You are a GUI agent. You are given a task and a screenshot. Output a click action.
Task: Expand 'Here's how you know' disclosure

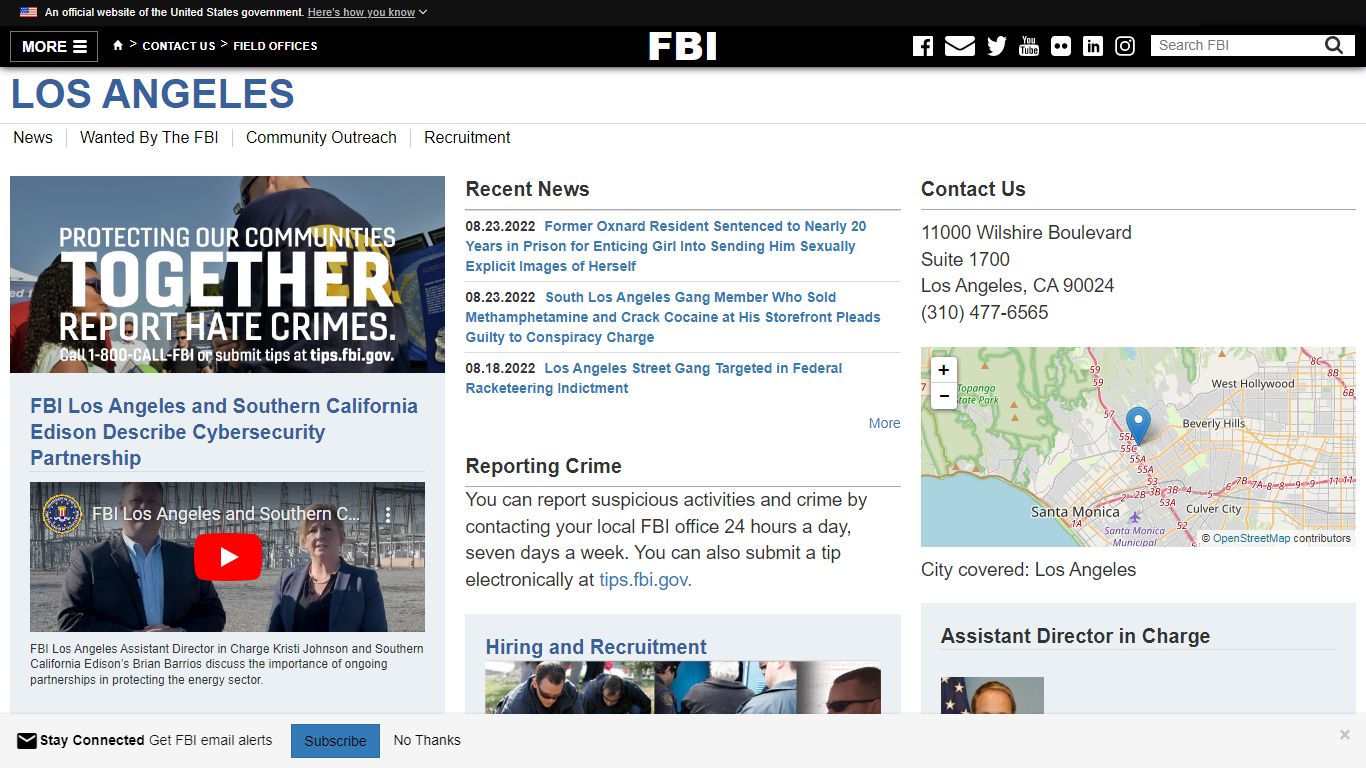367,12
